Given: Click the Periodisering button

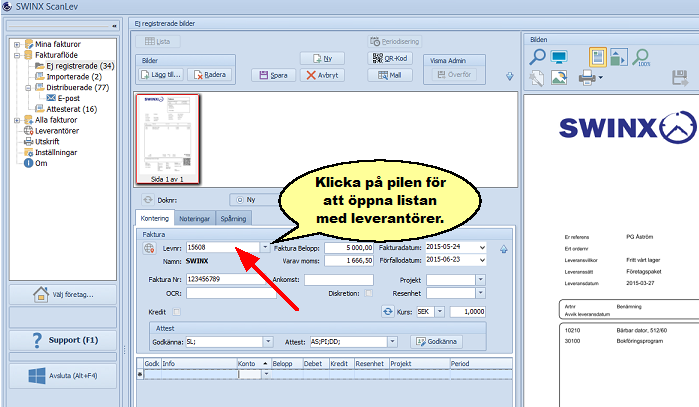Looking at the screenshot, I should (x=395, y=41).
